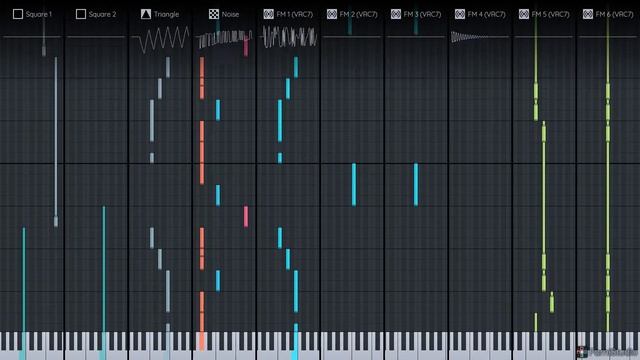Click the highlighted orange piano key under Noise

point(202,342)
